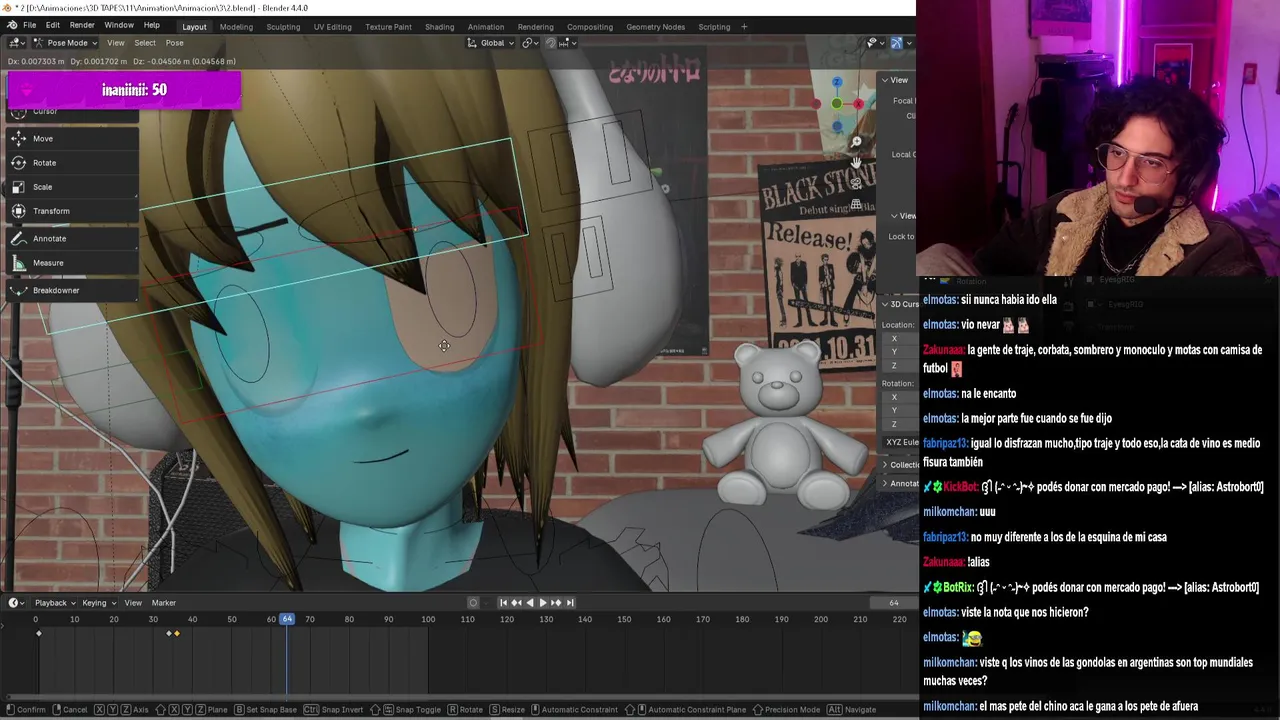1280x720 pixels.
Task: Play the animation forward
Action: coord(543,603)
